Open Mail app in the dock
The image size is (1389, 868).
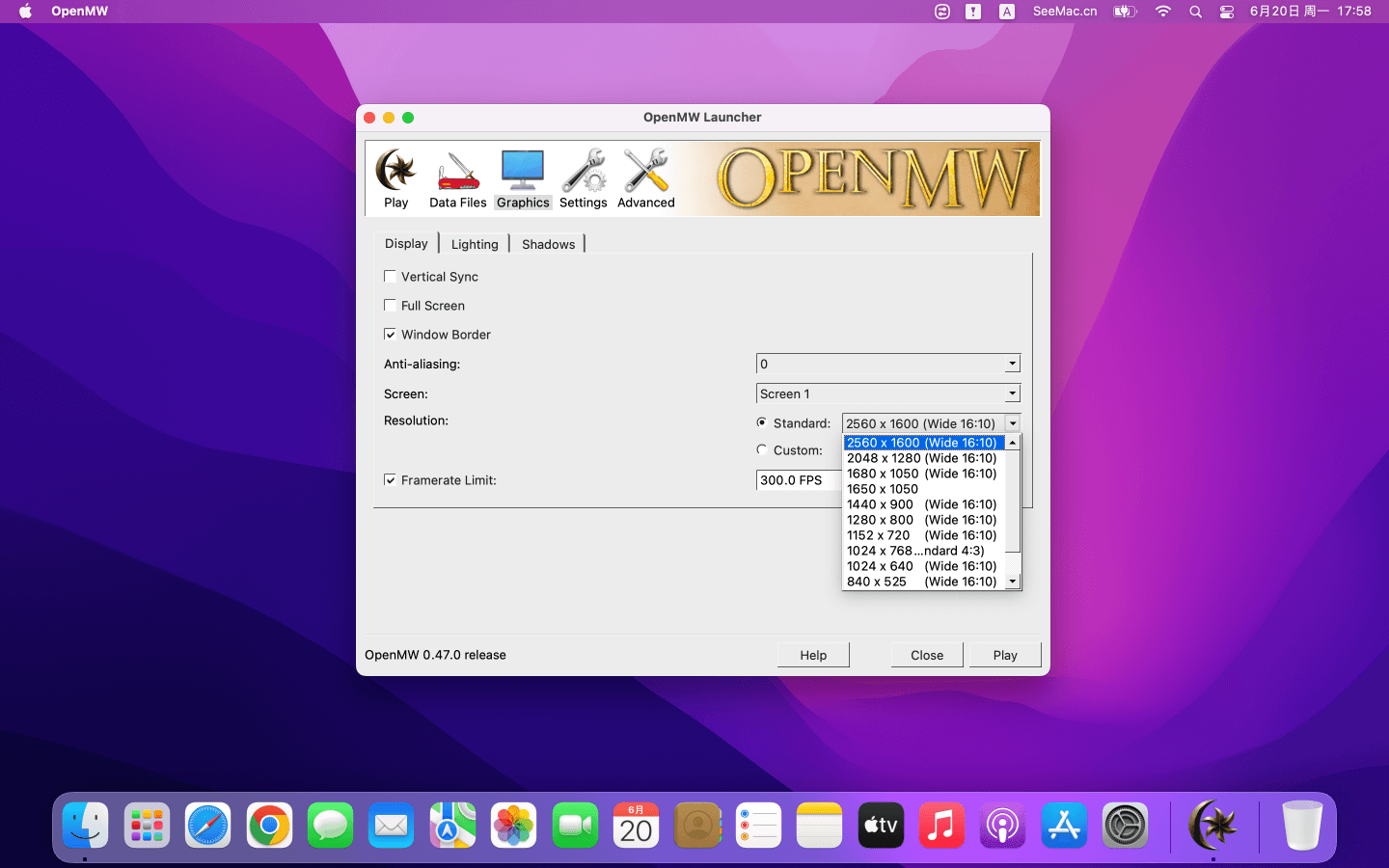click(x=392, y=826)
